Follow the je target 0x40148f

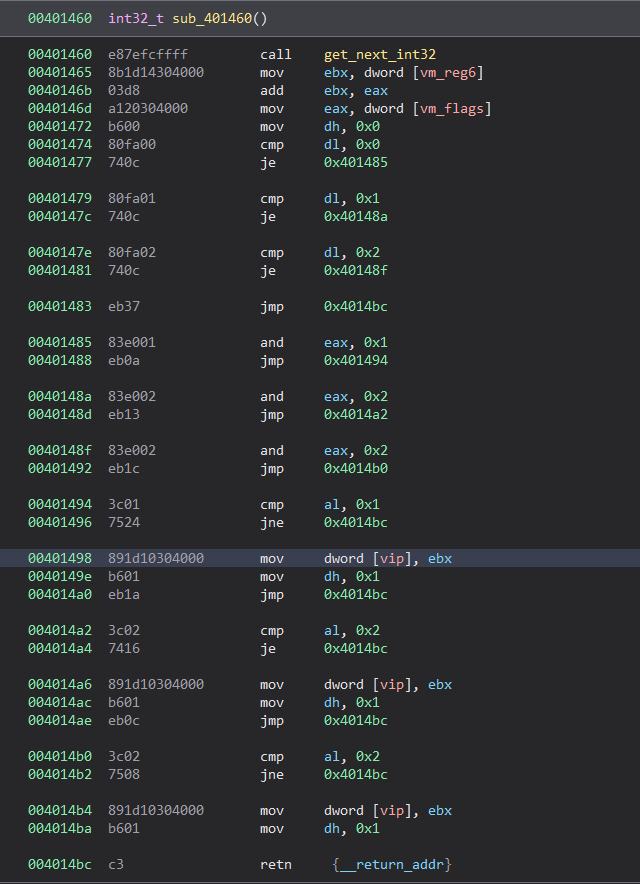pos(356,270)
